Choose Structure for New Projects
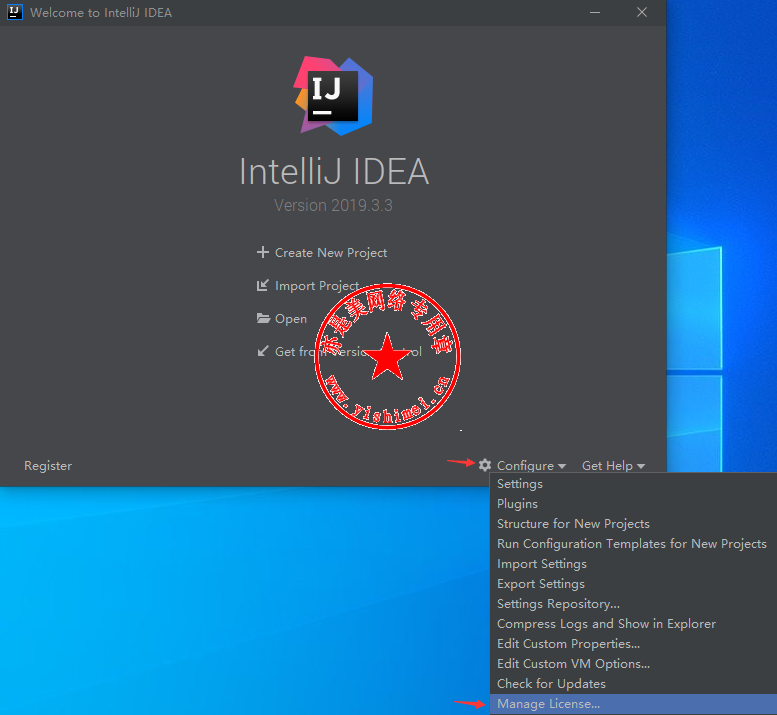The height and width of the screenshot is (715, 777). 633,524
